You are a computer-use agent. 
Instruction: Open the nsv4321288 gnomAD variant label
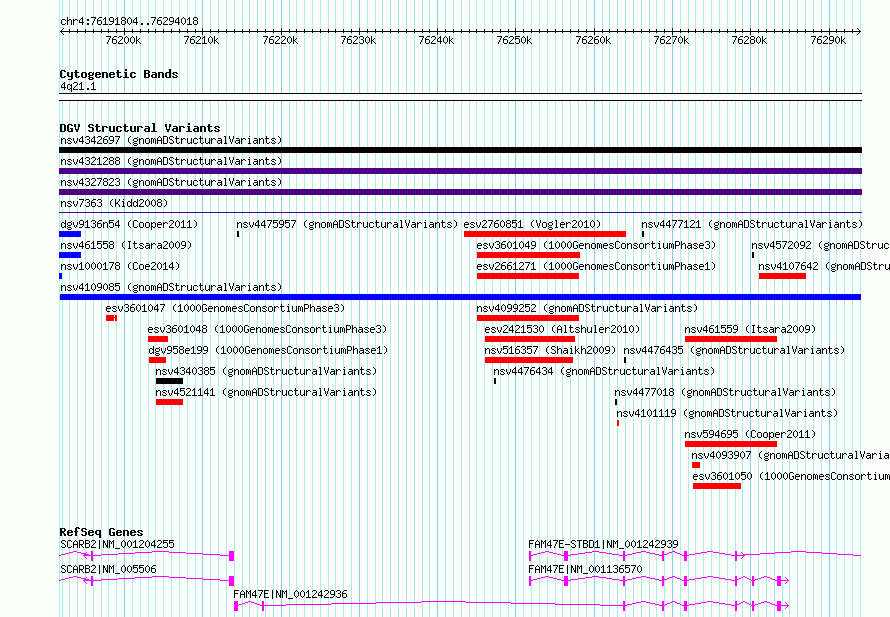pyautogui.click(x=171, y=161)
